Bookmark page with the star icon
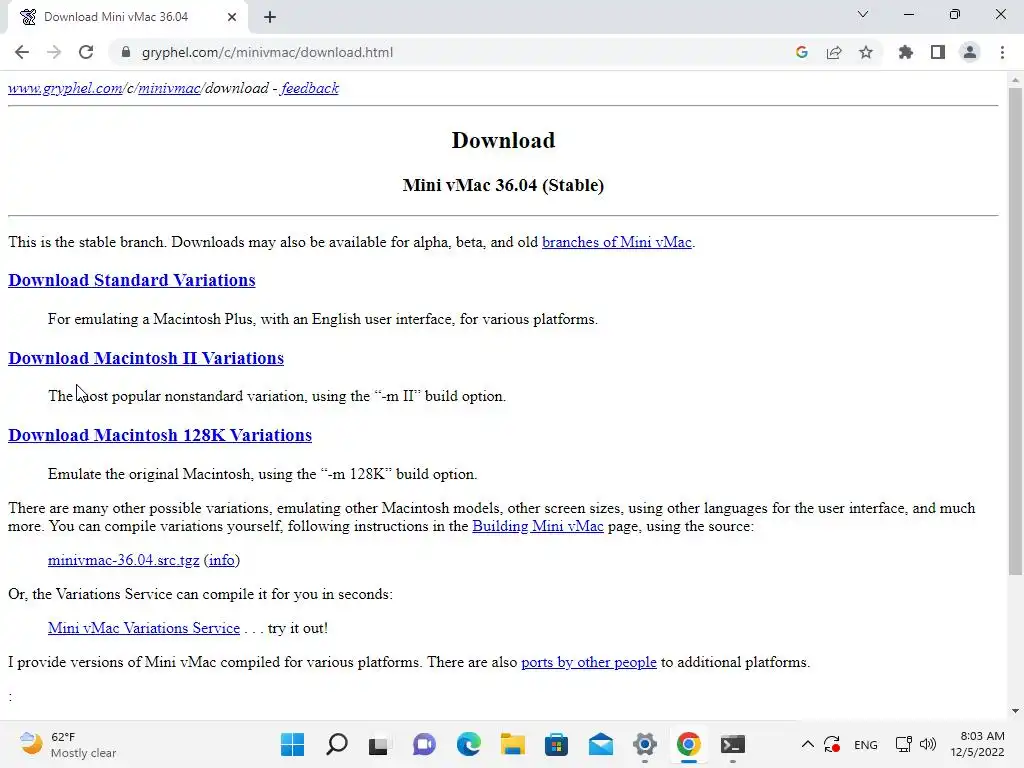Image resolution: width=1024 pixels, height=768 pixels. pos(866,52)
